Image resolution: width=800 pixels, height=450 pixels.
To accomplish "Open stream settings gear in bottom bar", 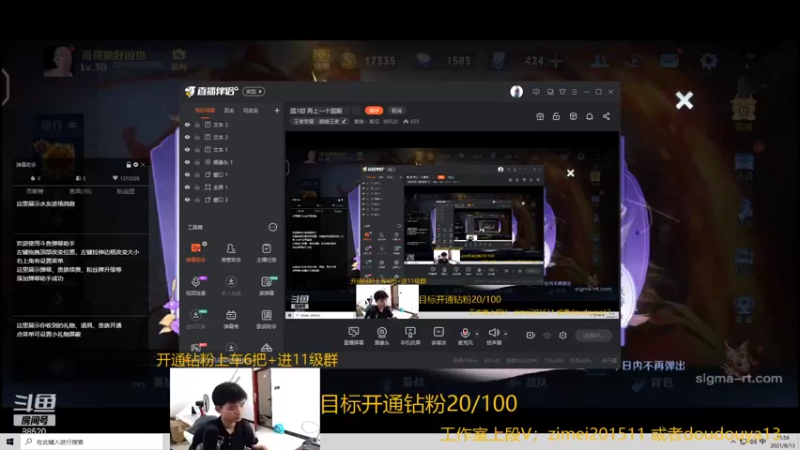I will coord(563,335).
